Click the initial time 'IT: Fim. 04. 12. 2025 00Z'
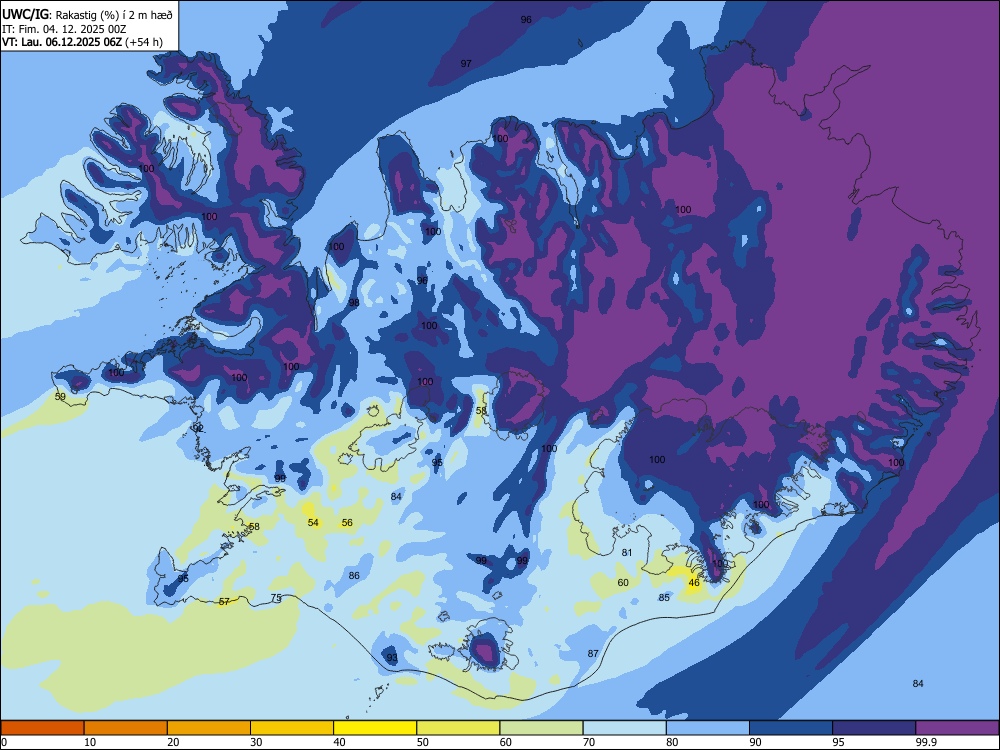1000x750 pixels. click(x=64, y=29)
